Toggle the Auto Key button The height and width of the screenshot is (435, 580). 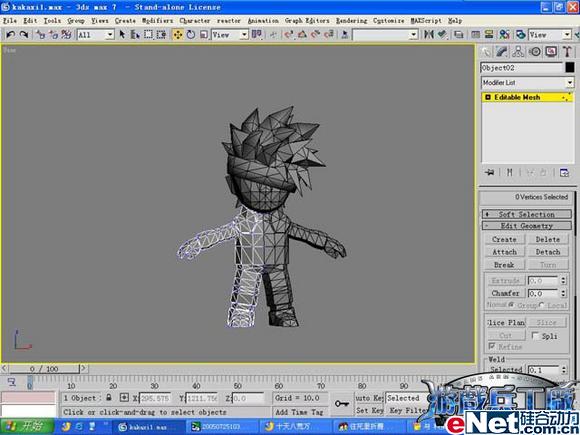pyautogui.click(x=369, y=398)
